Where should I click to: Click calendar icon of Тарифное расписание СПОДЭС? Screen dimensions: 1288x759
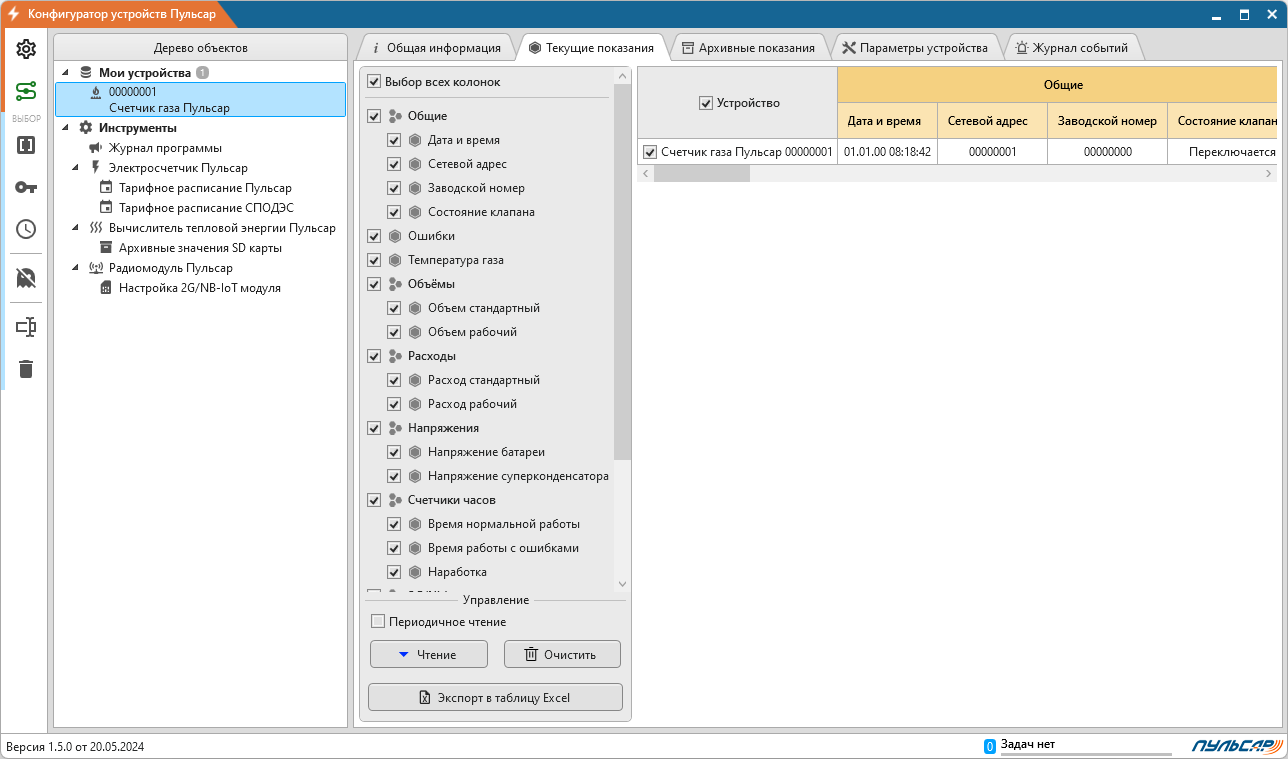coord(106,208)
